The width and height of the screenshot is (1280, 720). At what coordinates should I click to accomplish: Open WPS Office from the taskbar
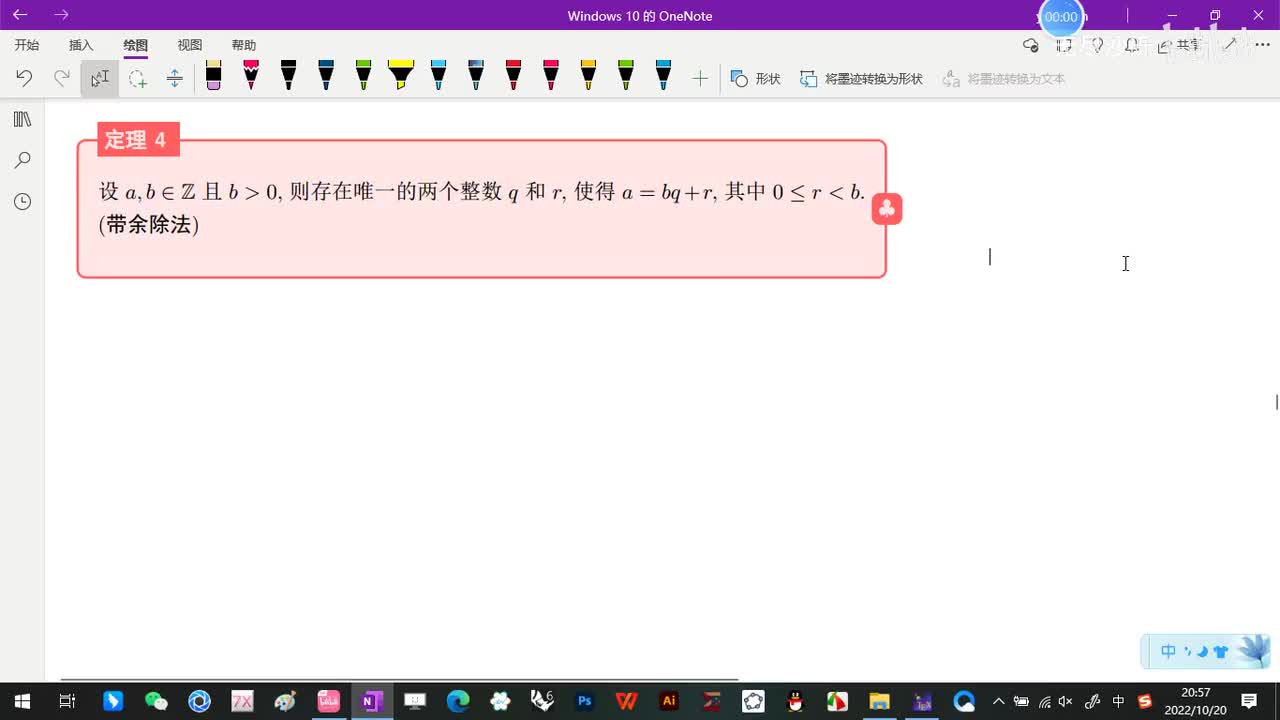pyautogui.click(x=627, y=701)
